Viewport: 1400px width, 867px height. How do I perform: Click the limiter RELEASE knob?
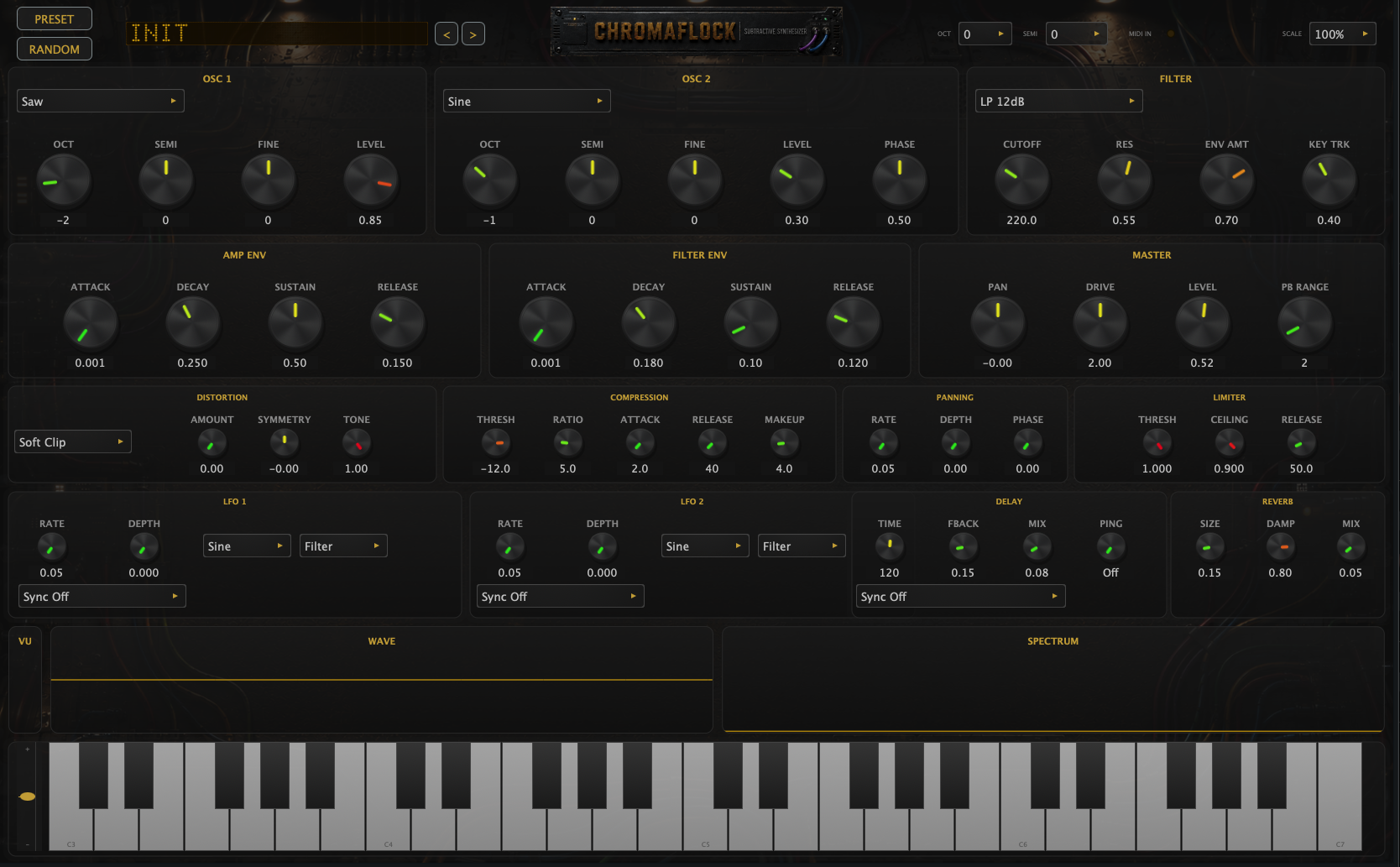(1302, 442)
